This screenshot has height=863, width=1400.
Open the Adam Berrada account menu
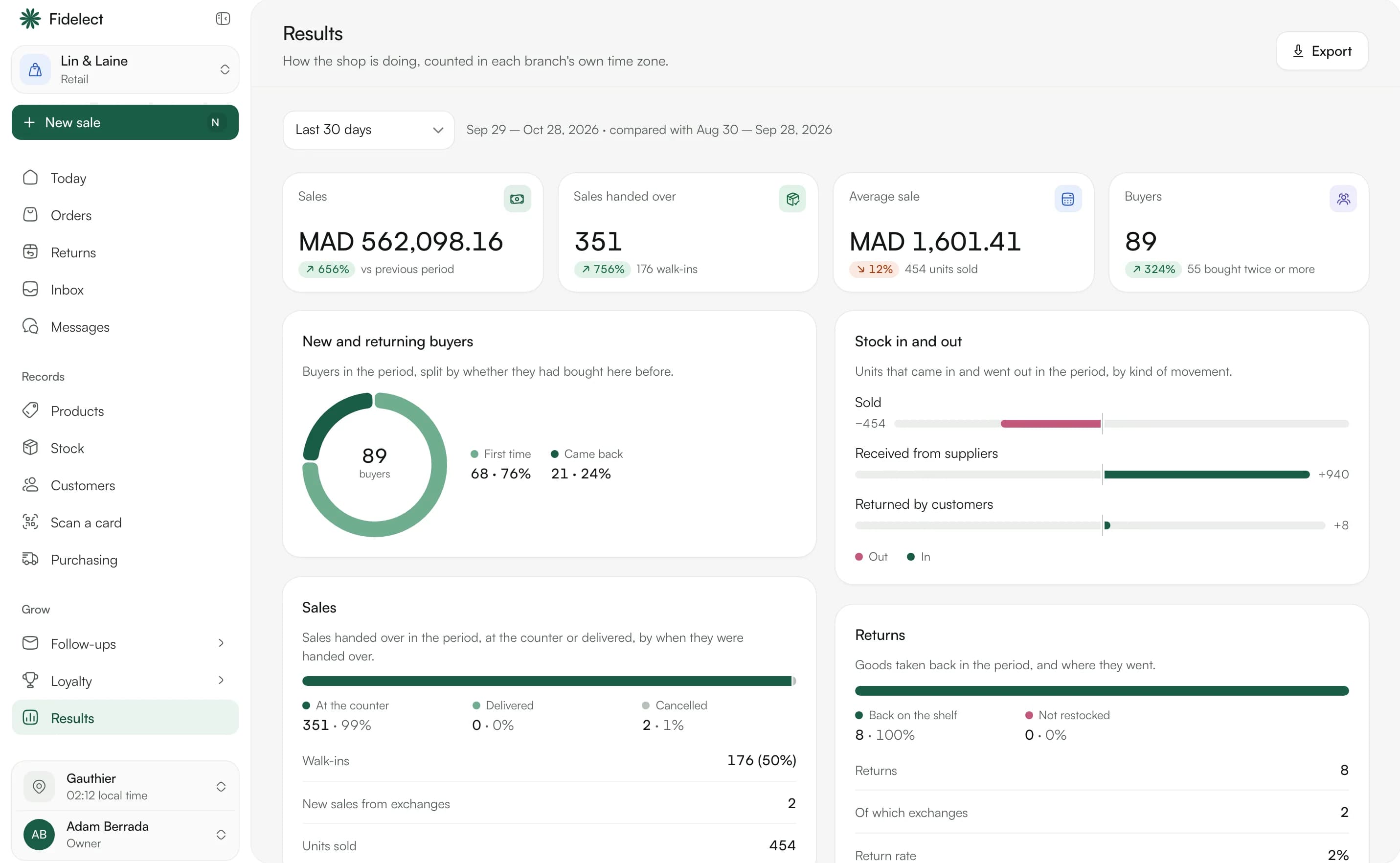tap(125, 835)
